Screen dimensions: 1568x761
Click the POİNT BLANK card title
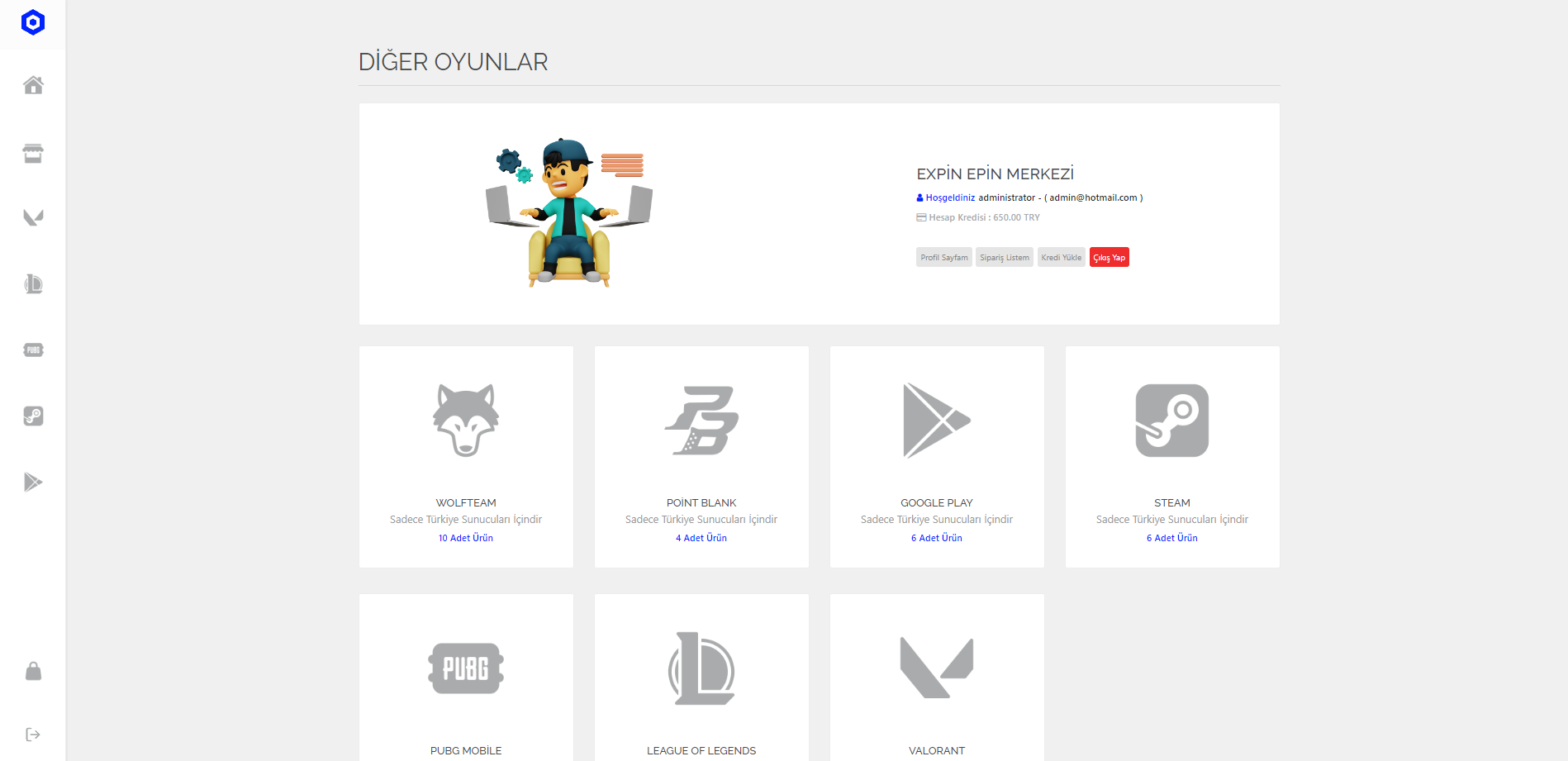701,502
